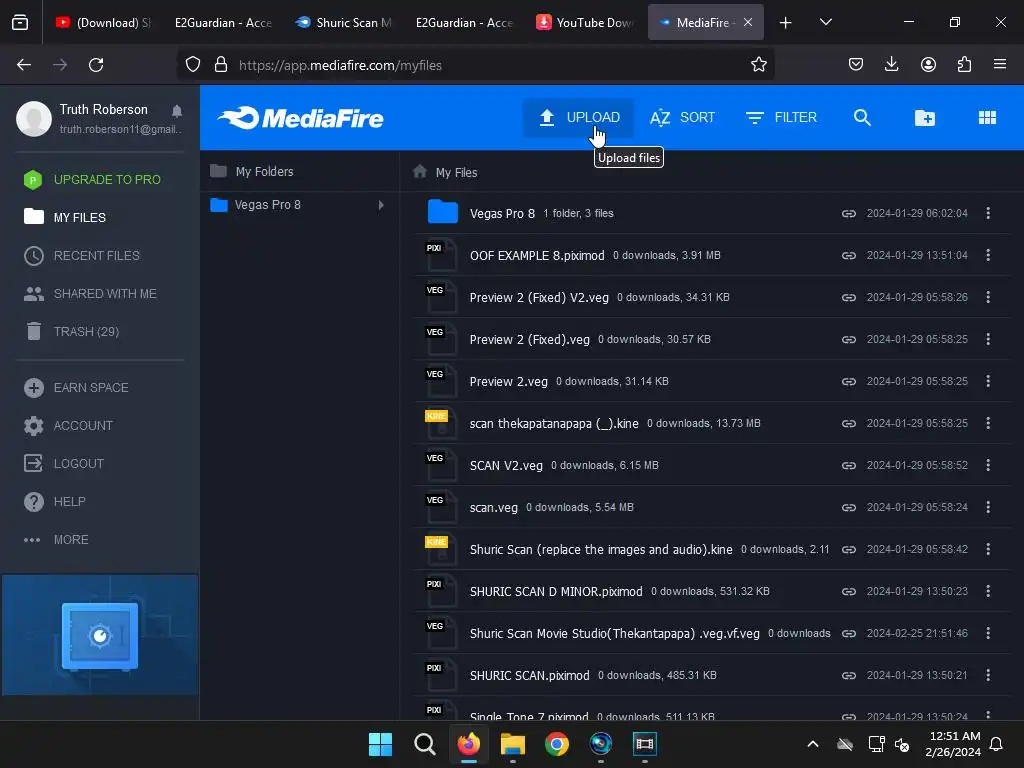Copy share link for SHURIC SCAN D MINOR.piximod

tap(848, 592)
